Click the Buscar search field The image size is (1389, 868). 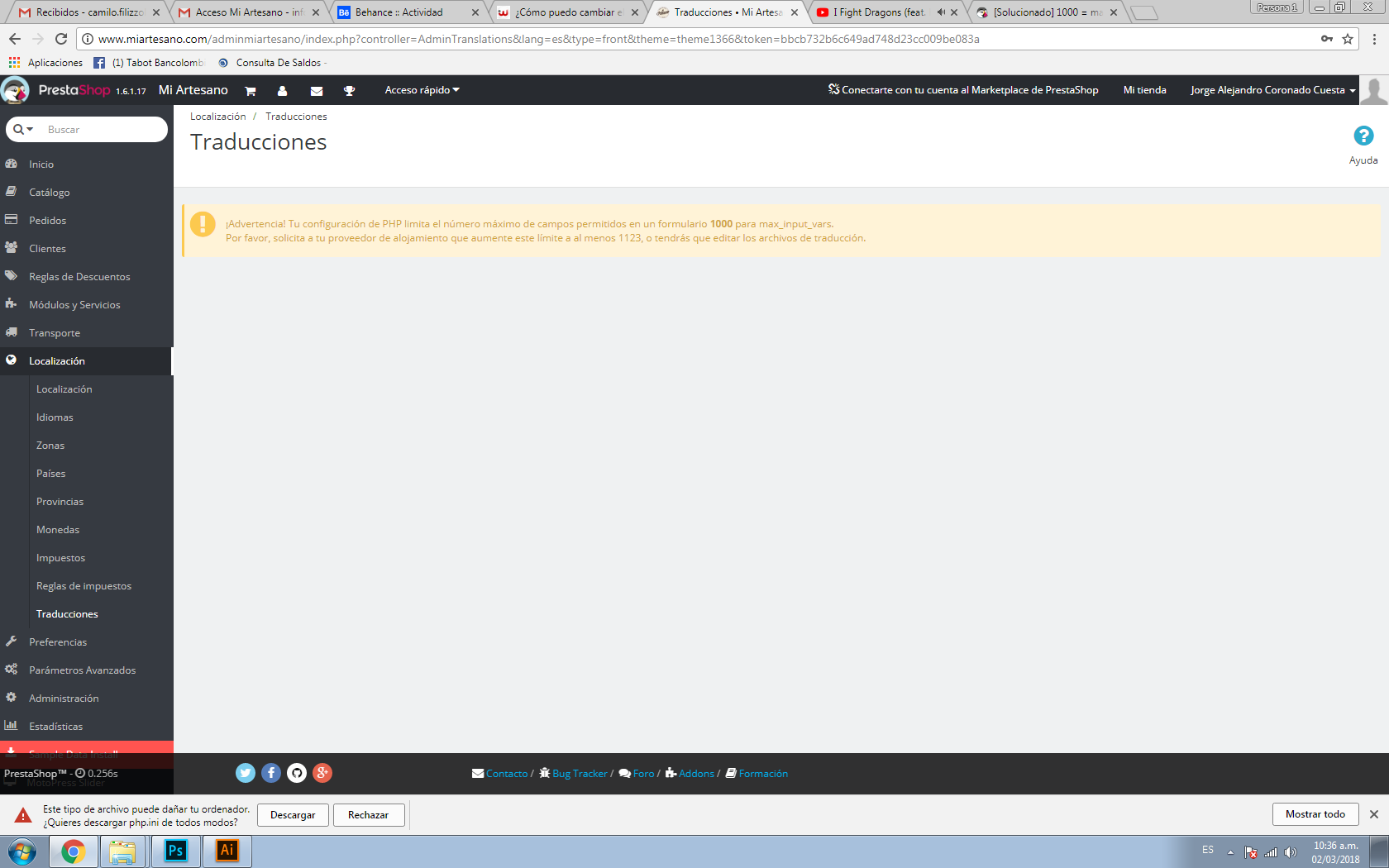pos(103,129)
